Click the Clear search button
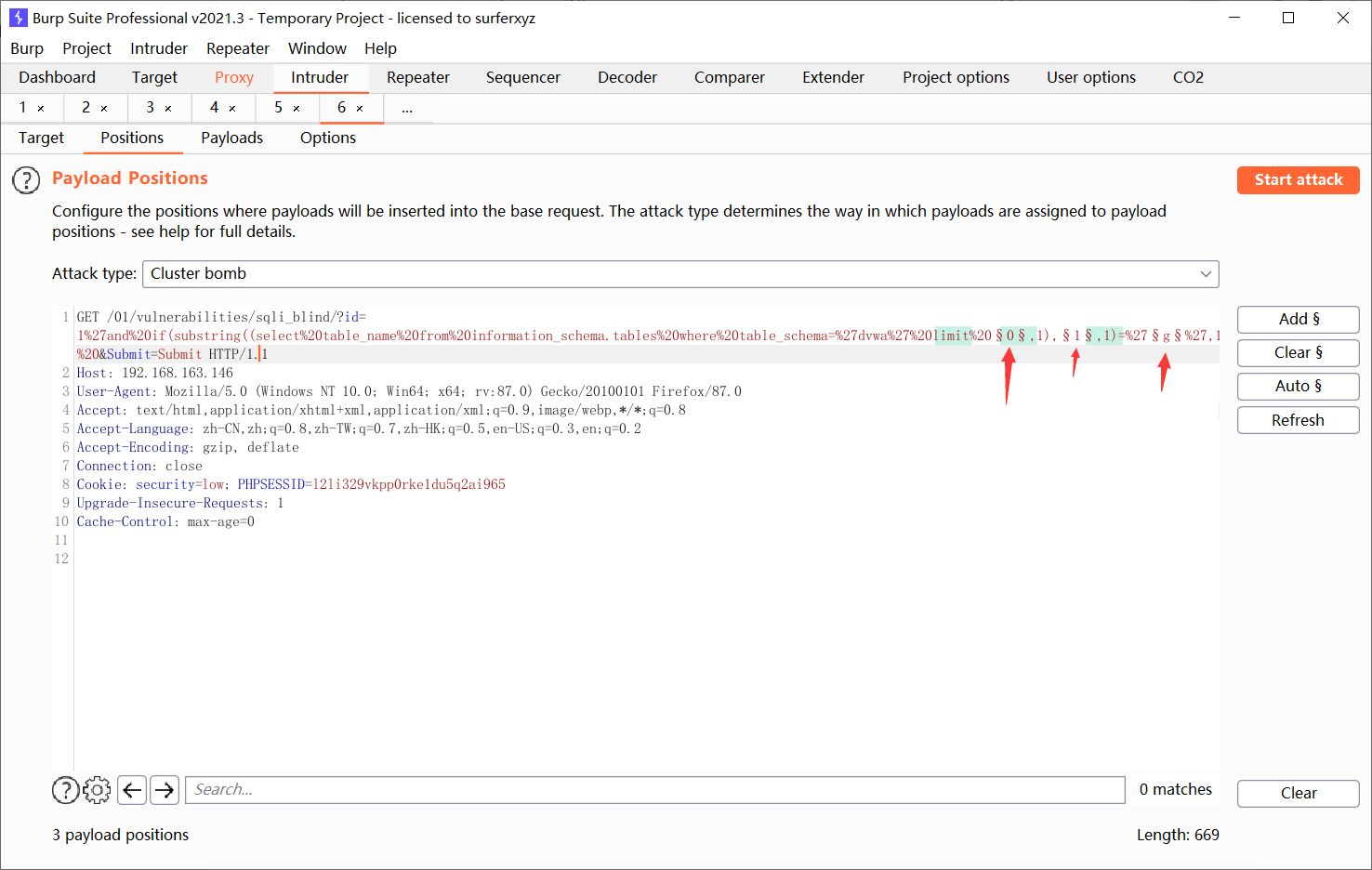 click(1299, 794)
